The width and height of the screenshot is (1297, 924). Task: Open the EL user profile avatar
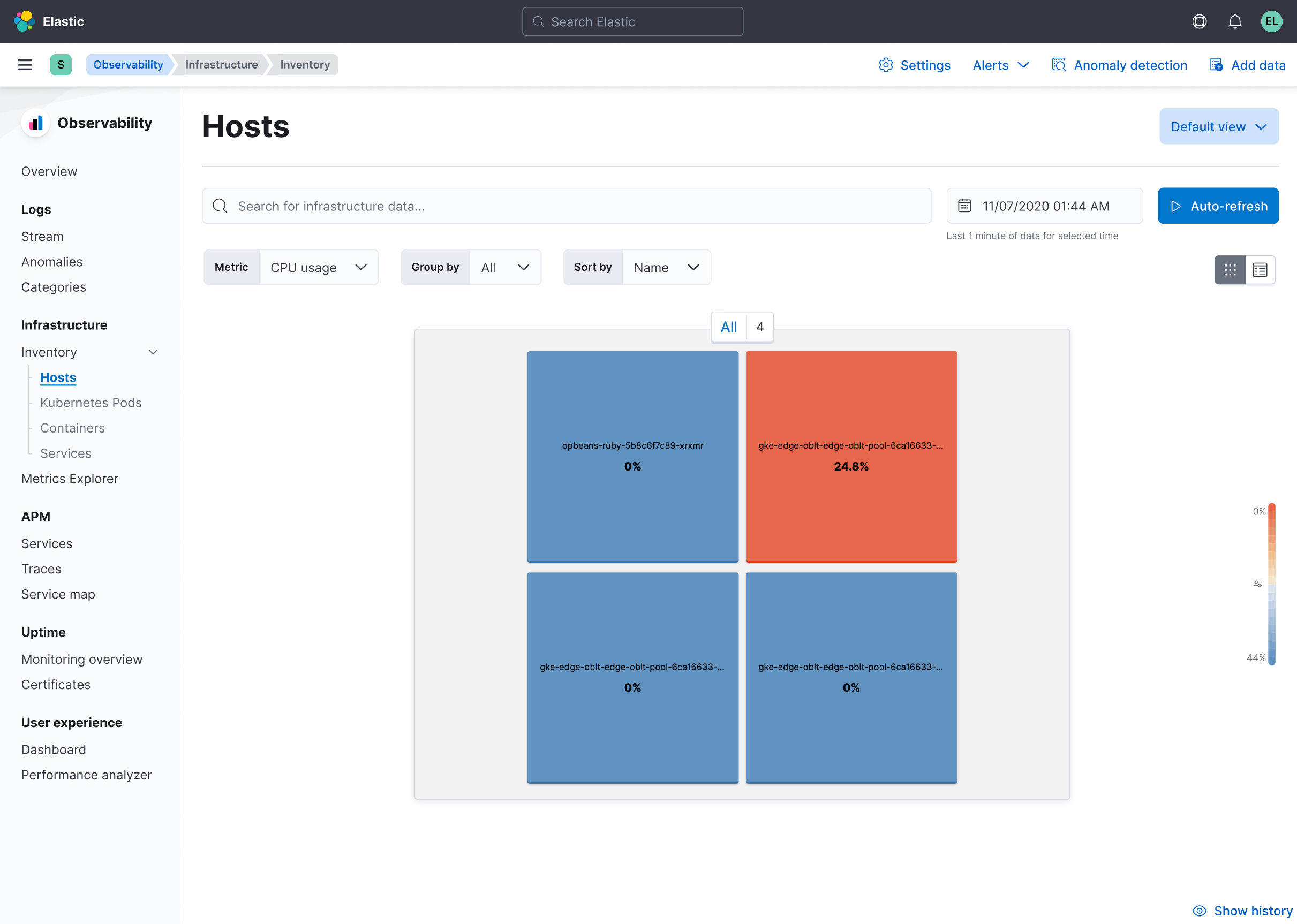point(1271,21)
